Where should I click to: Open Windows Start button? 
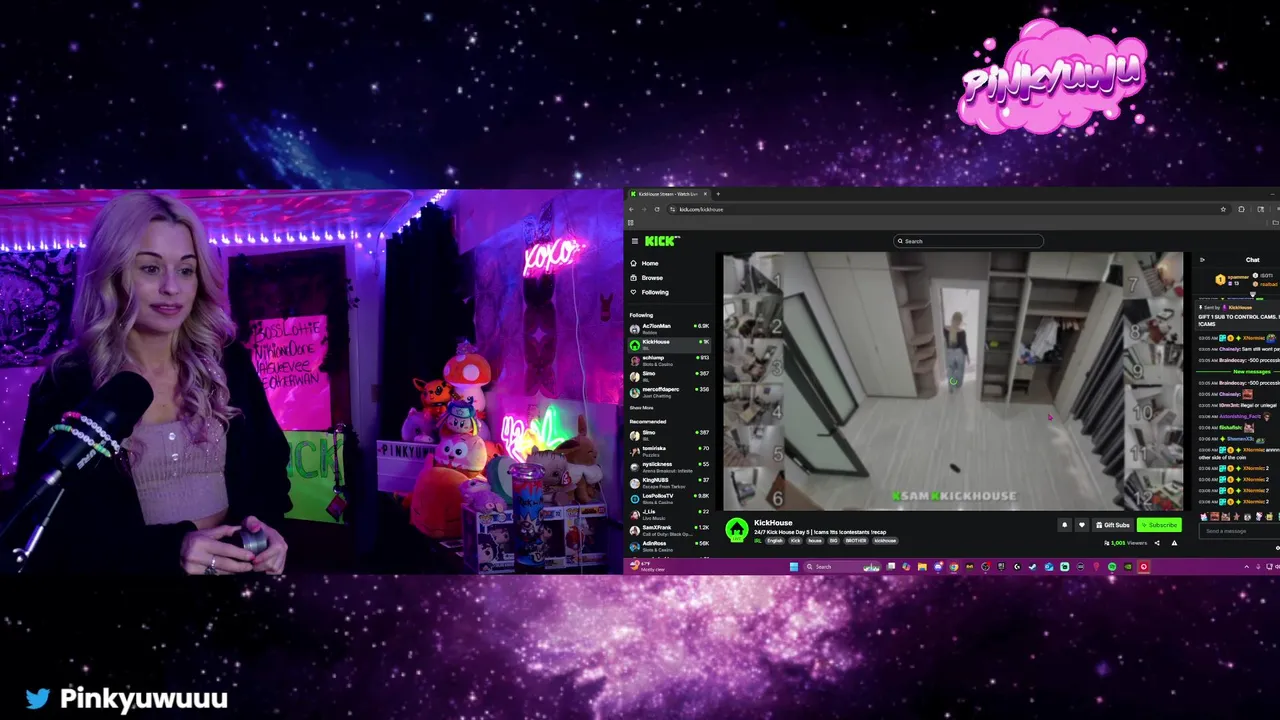click(x=794, y=567)
